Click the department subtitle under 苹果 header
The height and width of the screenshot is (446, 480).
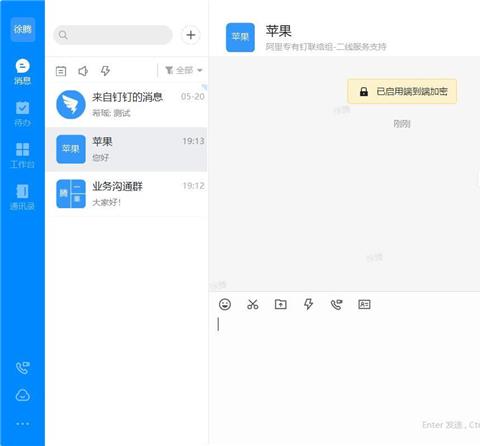326,47
